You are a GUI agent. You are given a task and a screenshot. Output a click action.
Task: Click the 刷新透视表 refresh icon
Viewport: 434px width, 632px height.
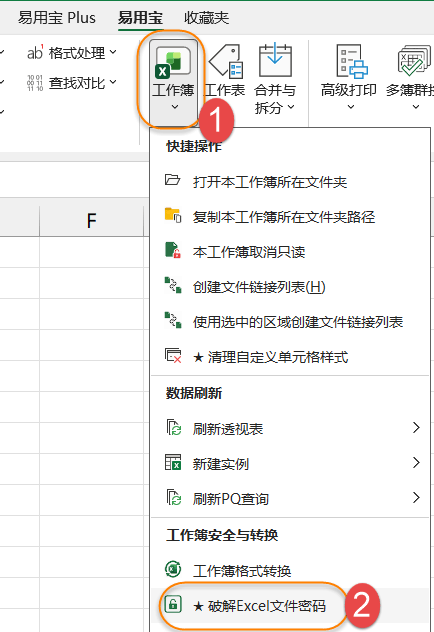(174, 427)
